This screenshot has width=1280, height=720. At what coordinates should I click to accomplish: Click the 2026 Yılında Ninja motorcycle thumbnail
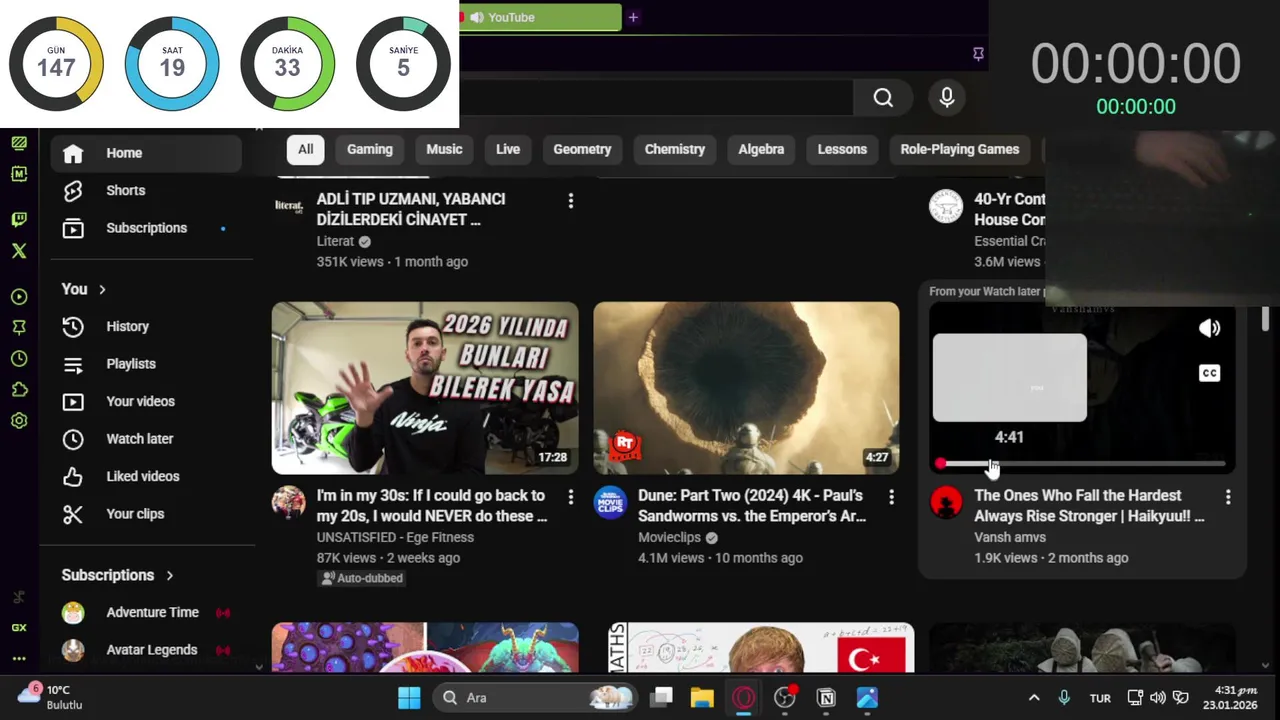click(425, 388)
